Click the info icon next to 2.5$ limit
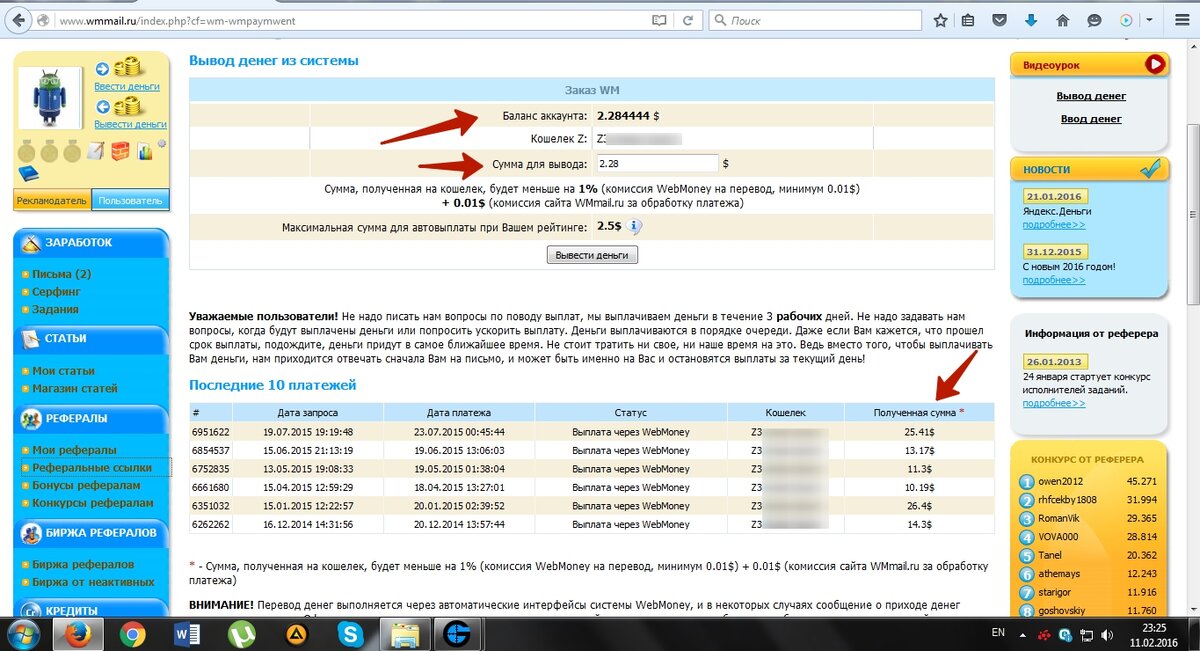The width and height of the screenshot is (1200, 651). point(634,228)
